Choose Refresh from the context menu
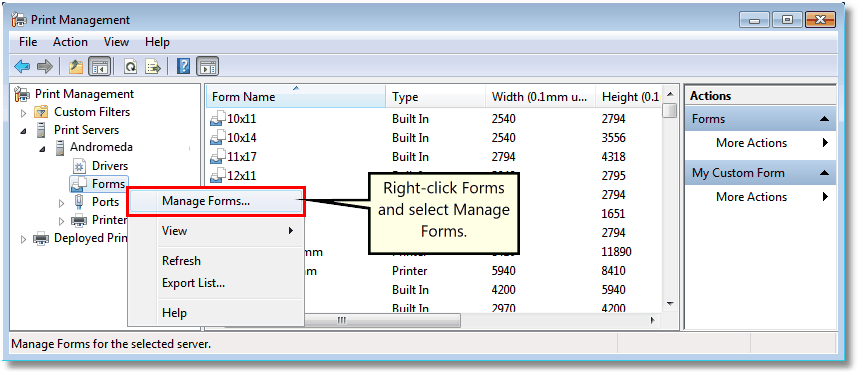Screen dimensions: 859x375 coord(216,261)
